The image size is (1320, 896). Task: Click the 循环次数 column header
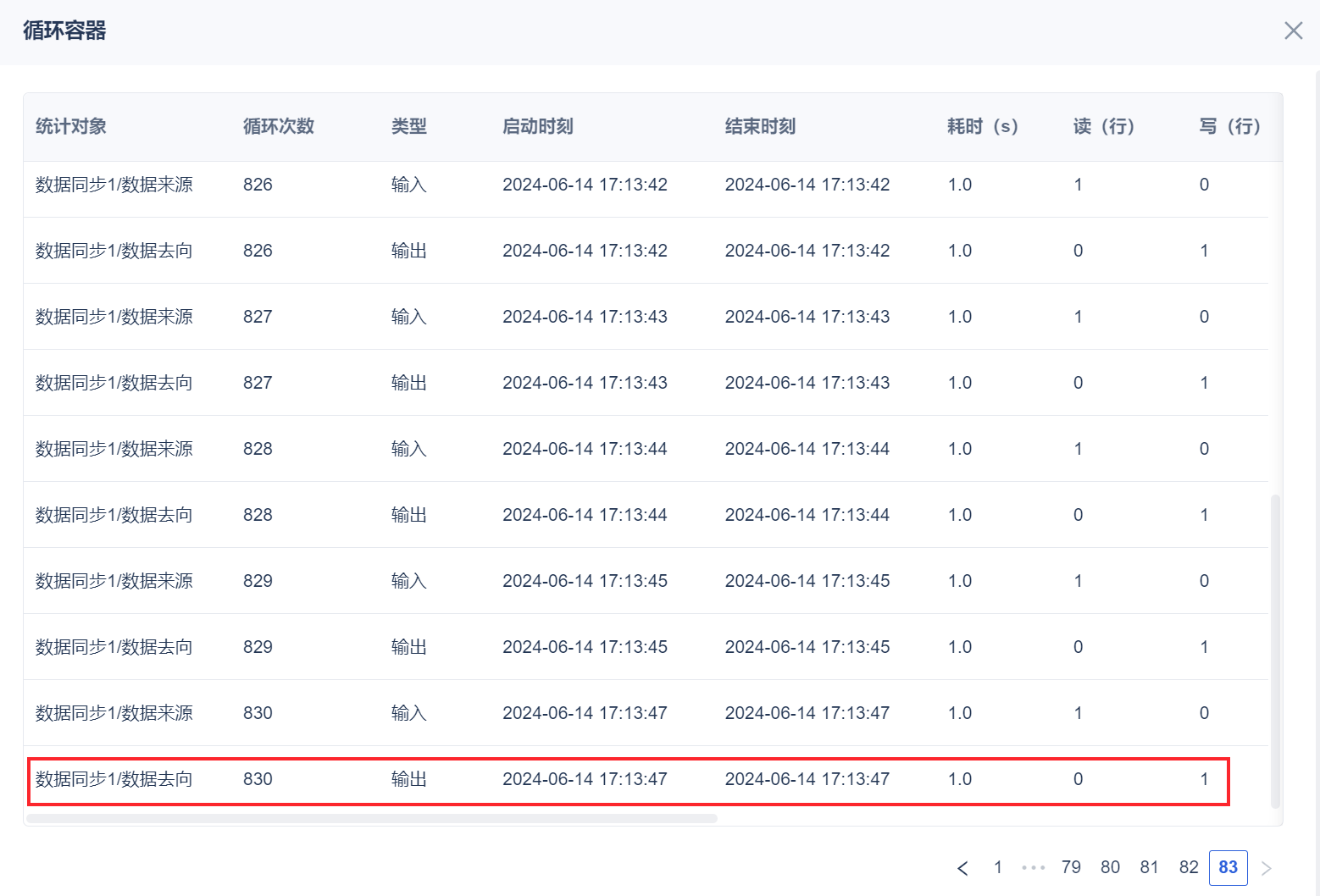(279, 127)
